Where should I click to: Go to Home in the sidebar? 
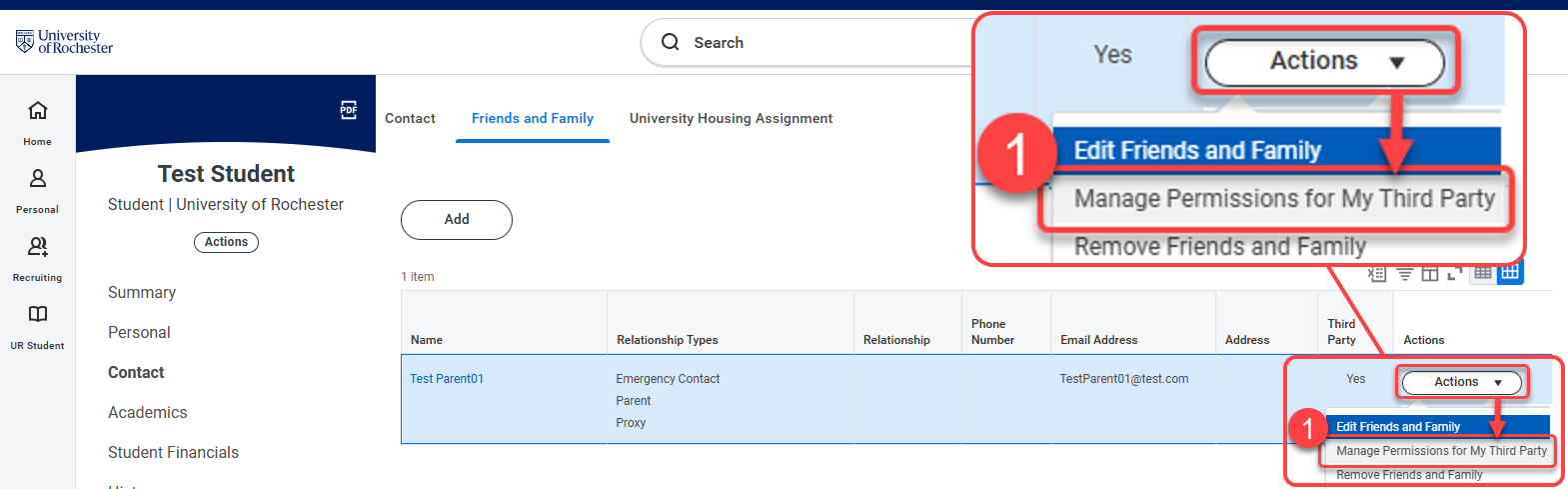click(37, 122)
